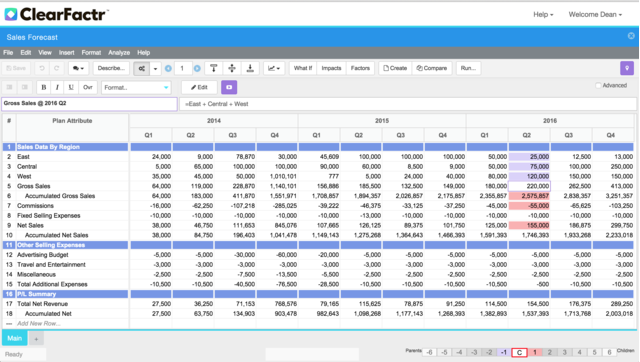Open the Welcome Dean user dropdown

[595, 15]
